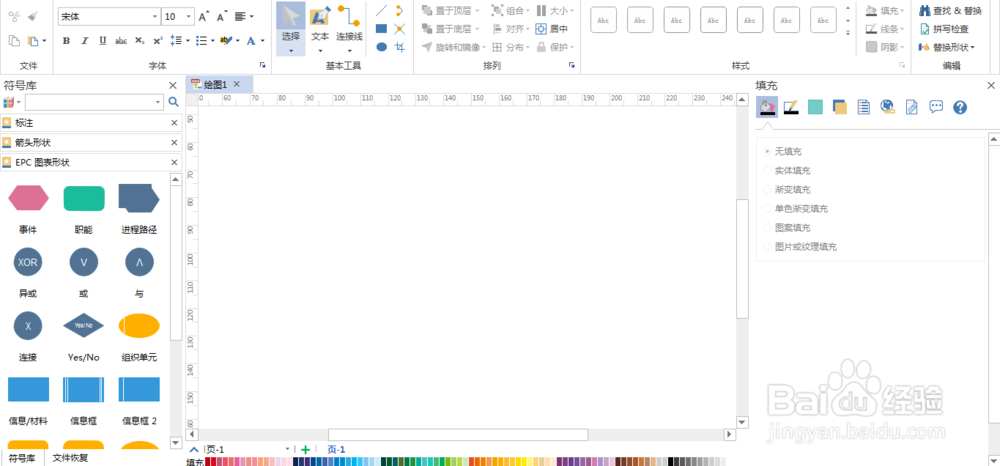Viewport: 1000px width, 466px height.
Task: Switch to the 文件恢复 tab
Action: tap(70, 458)
